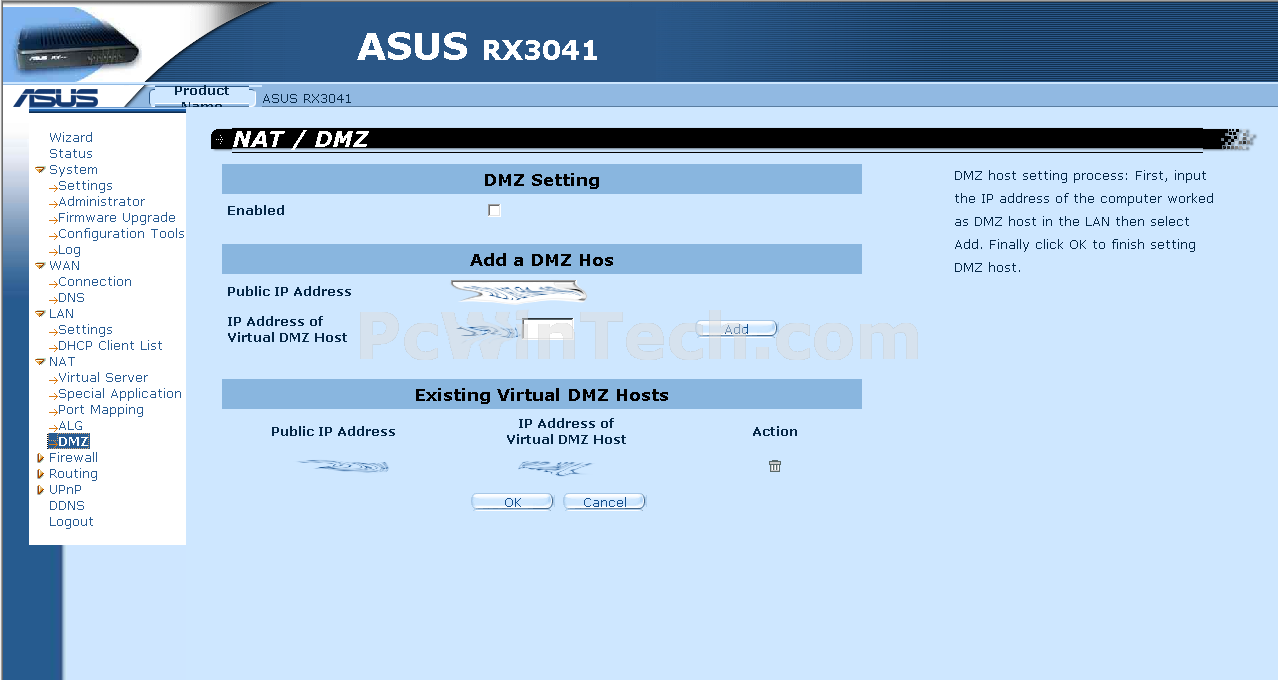This screenshot has height=680, width=1278.
Task: Delete the existing virtual DMZ host via trash icon
Action: tap(775, 466)
